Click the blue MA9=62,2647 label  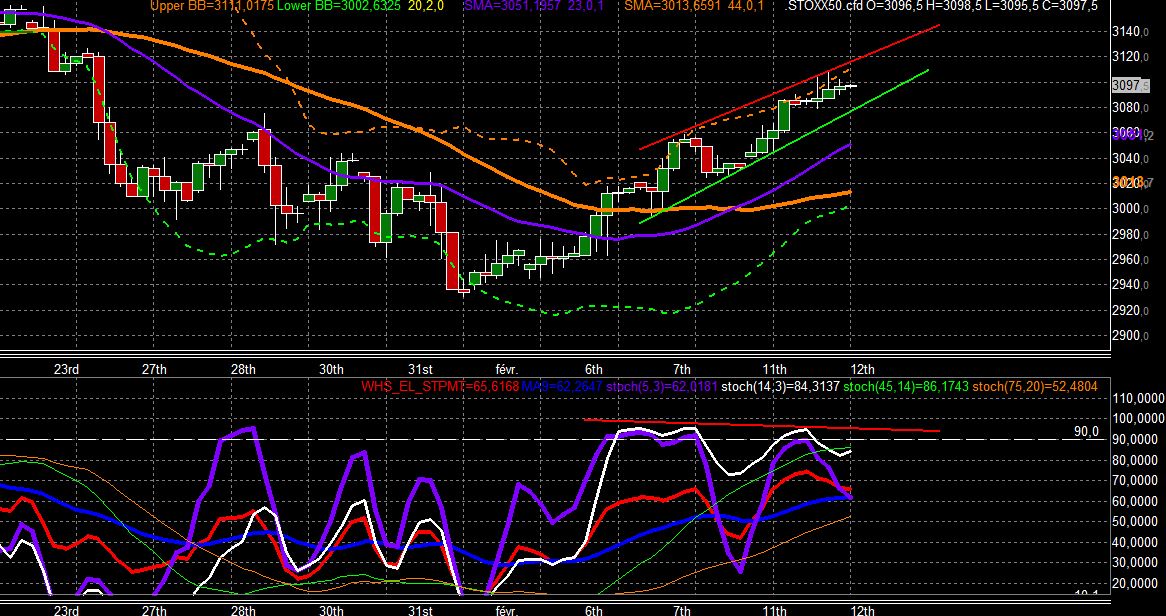pyautogui.click(x=562, y=386)
